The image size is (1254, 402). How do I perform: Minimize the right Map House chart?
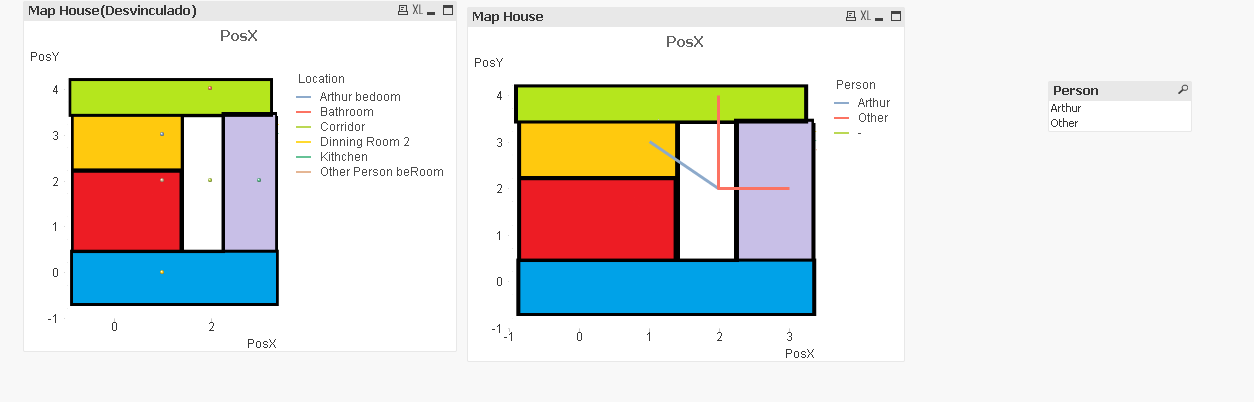point(879,16)
